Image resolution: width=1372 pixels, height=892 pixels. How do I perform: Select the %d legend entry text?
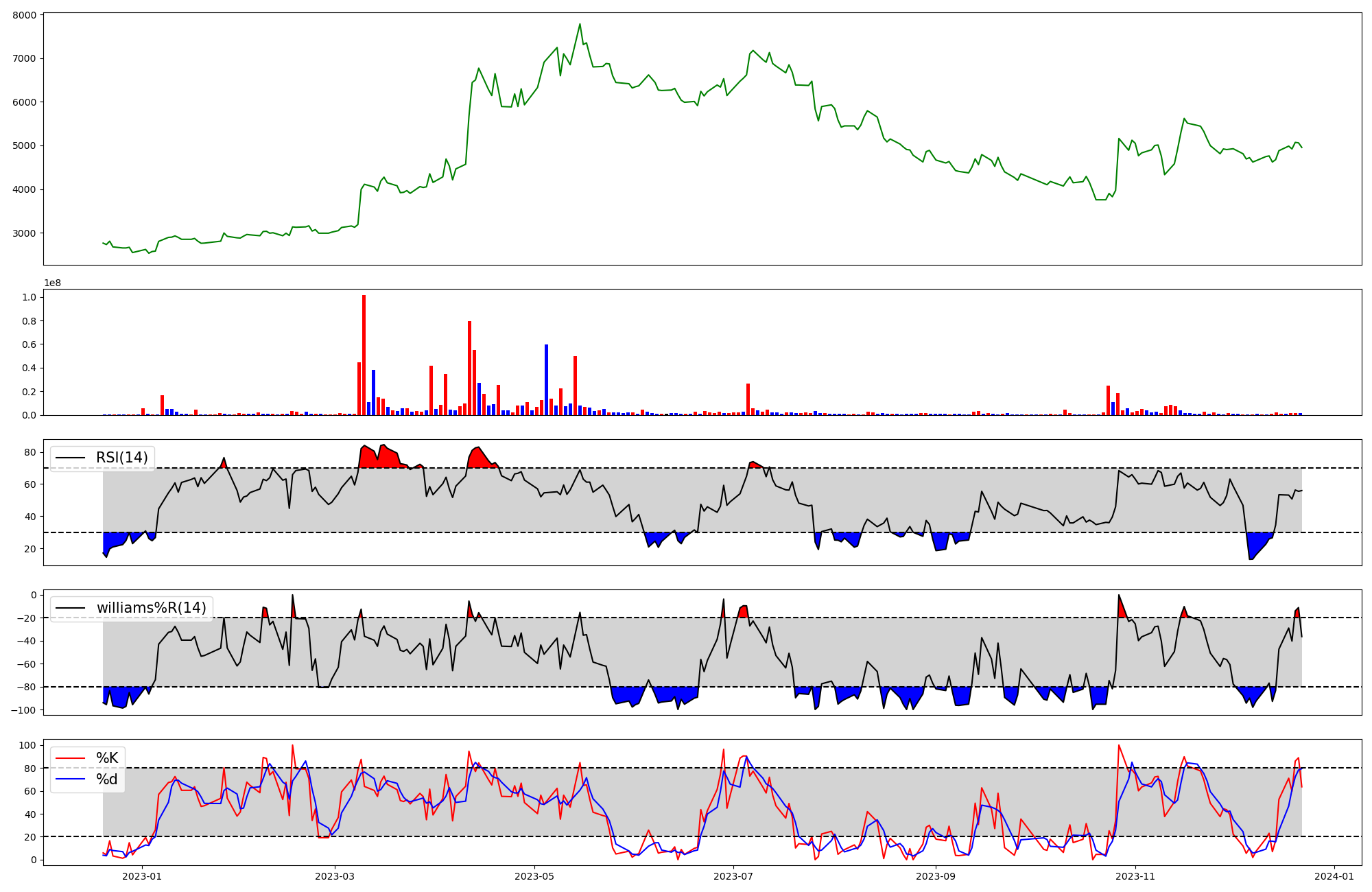[107, 779]
